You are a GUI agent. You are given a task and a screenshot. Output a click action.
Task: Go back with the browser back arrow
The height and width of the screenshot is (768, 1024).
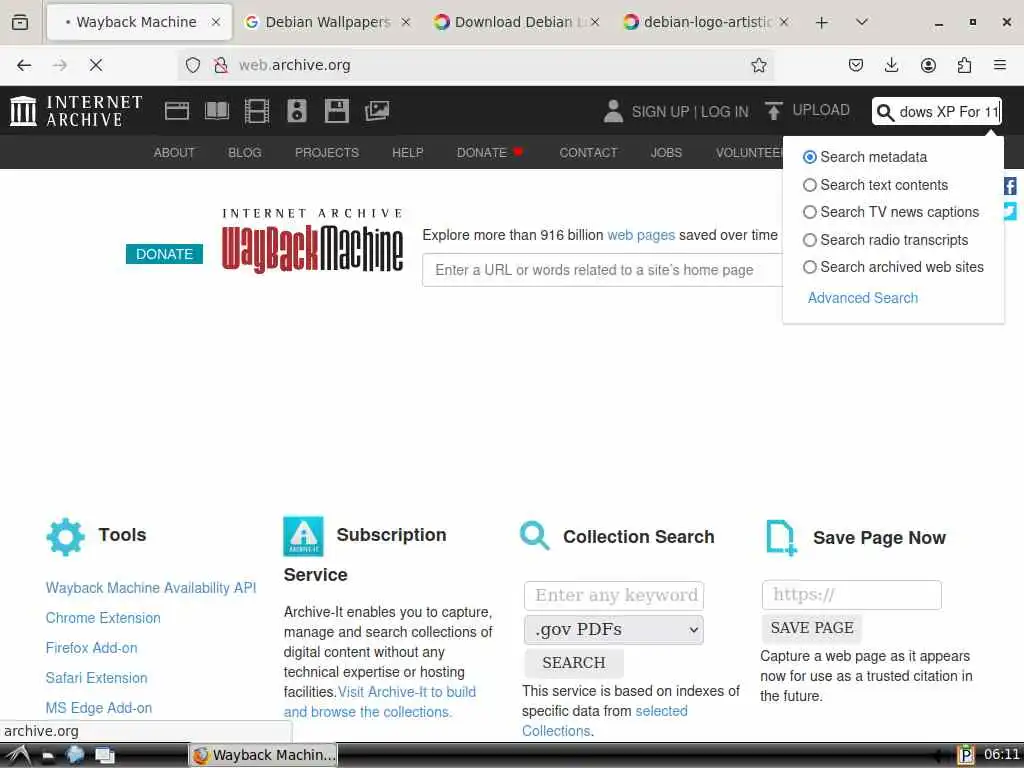24,65
